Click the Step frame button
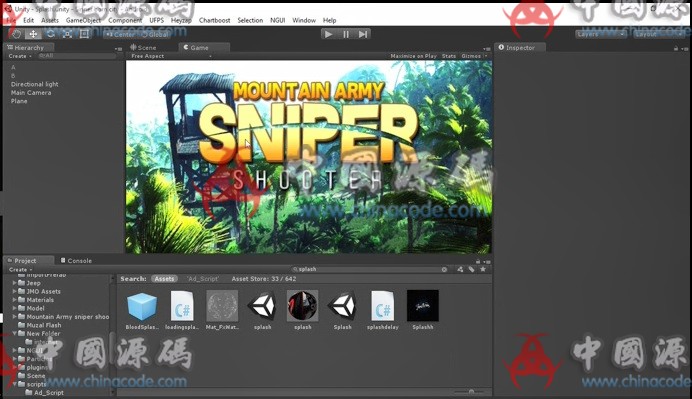692x399 pixels. coord(363,34)
